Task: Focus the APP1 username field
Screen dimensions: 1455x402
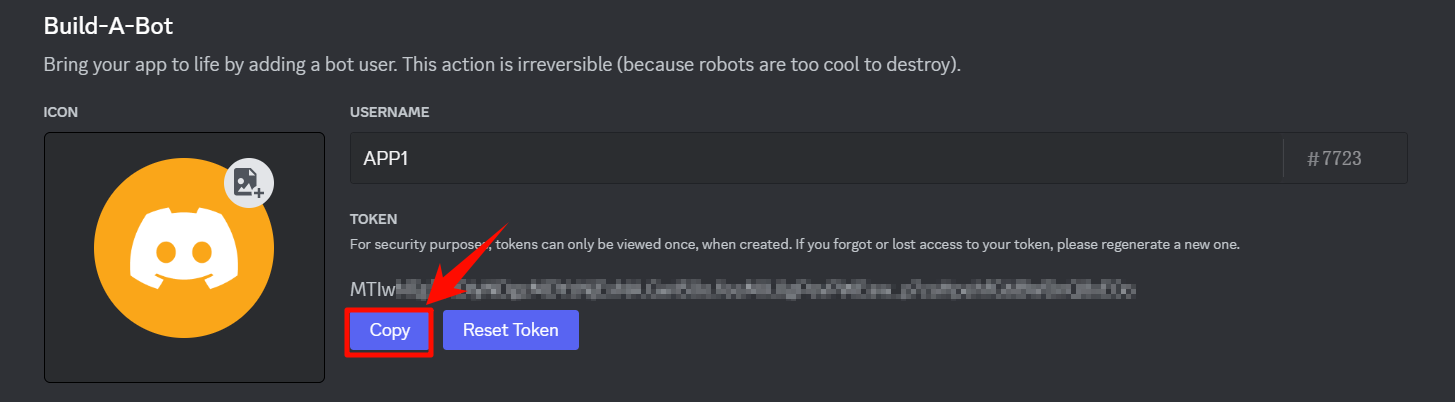Action: pyautogui.click(x=816, y=158)
